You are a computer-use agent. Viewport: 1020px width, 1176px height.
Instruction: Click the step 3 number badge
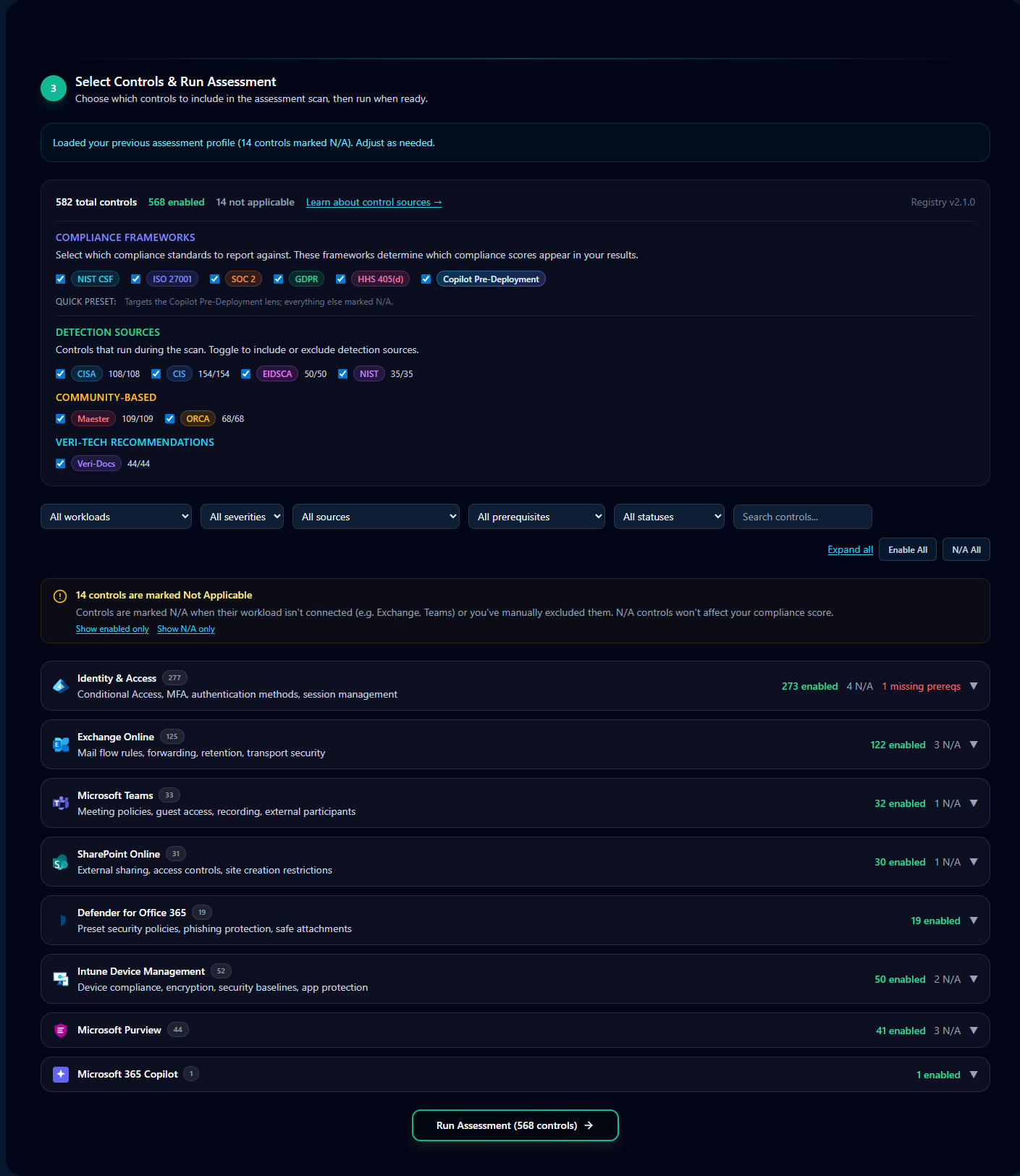(x=54, y=88)
